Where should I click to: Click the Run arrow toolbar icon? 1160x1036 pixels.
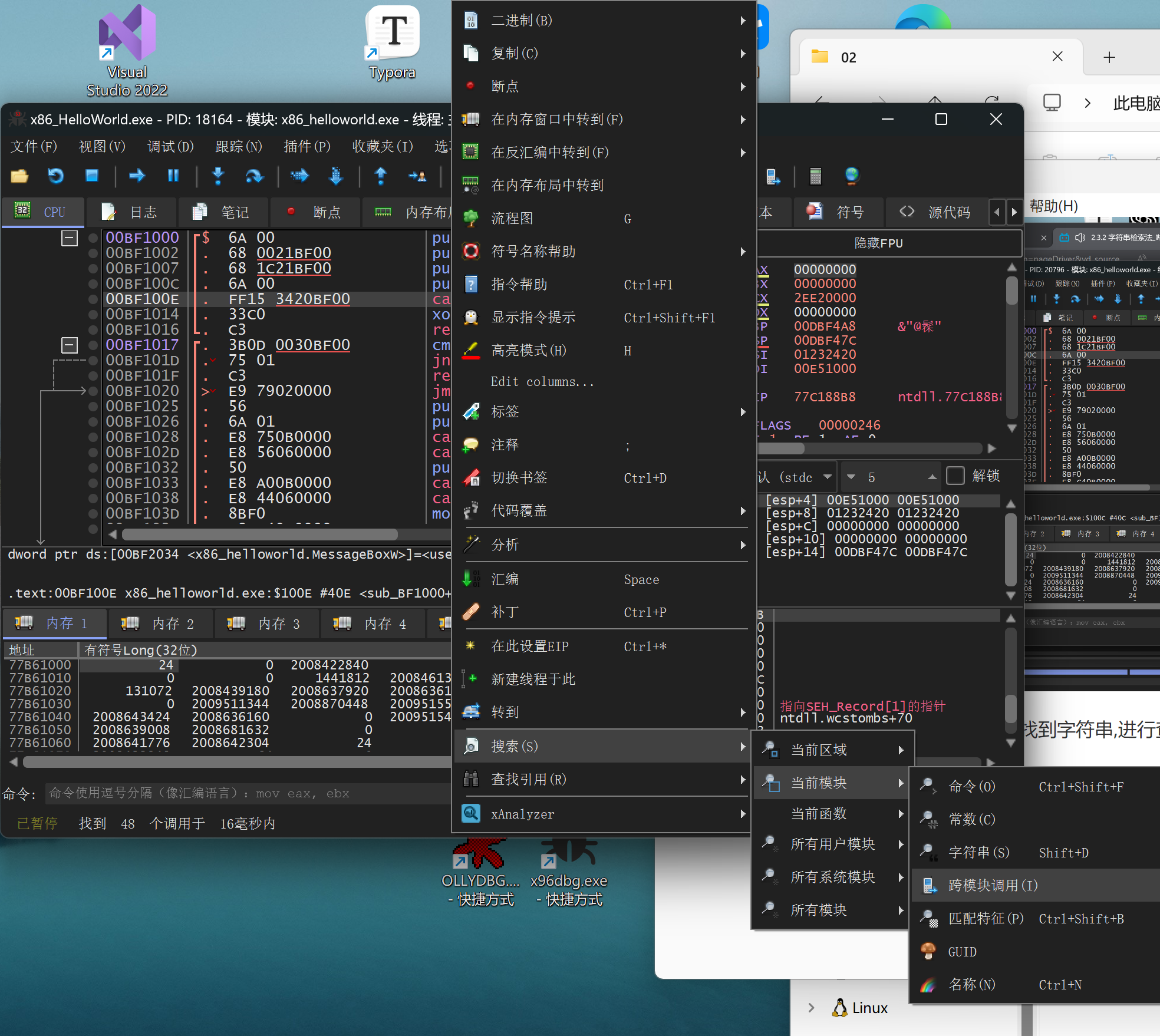tap(137, 176)
